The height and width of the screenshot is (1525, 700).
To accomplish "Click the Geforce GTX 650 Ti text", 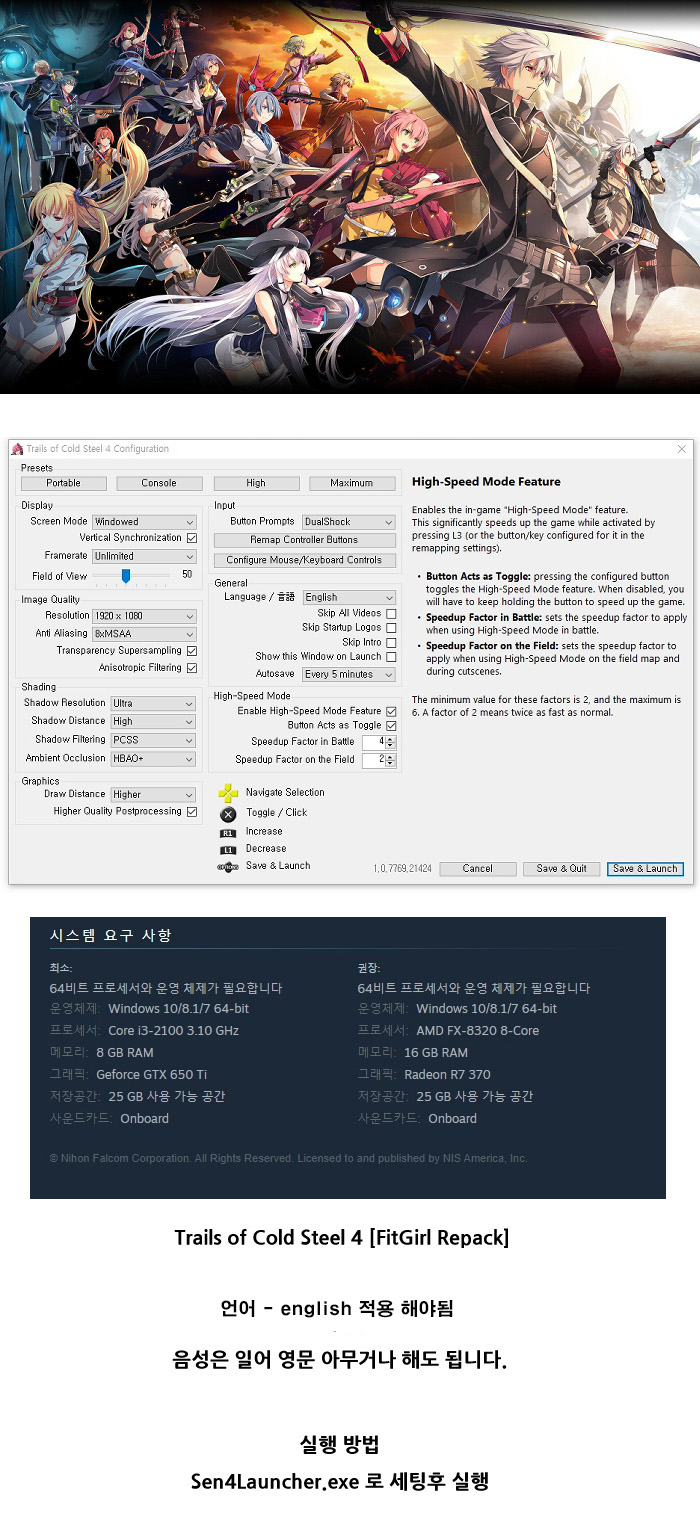I will [152, 1075].
